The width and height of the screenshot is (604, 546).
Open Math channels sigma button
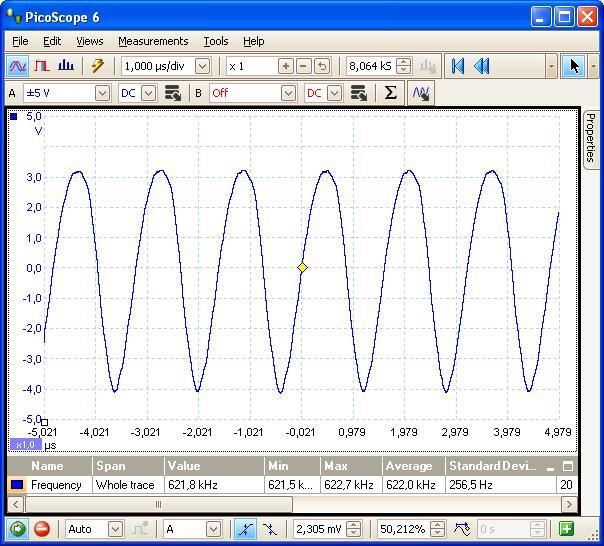click(390, 93)
